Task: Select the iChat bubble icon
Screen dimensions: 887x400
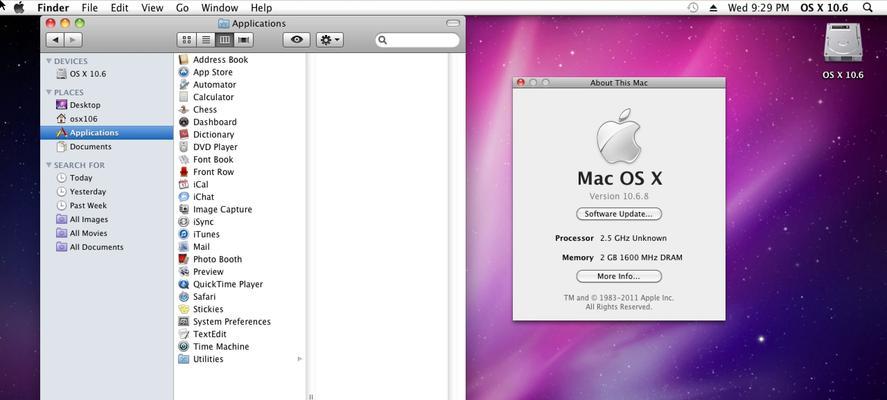Action: 183,196
